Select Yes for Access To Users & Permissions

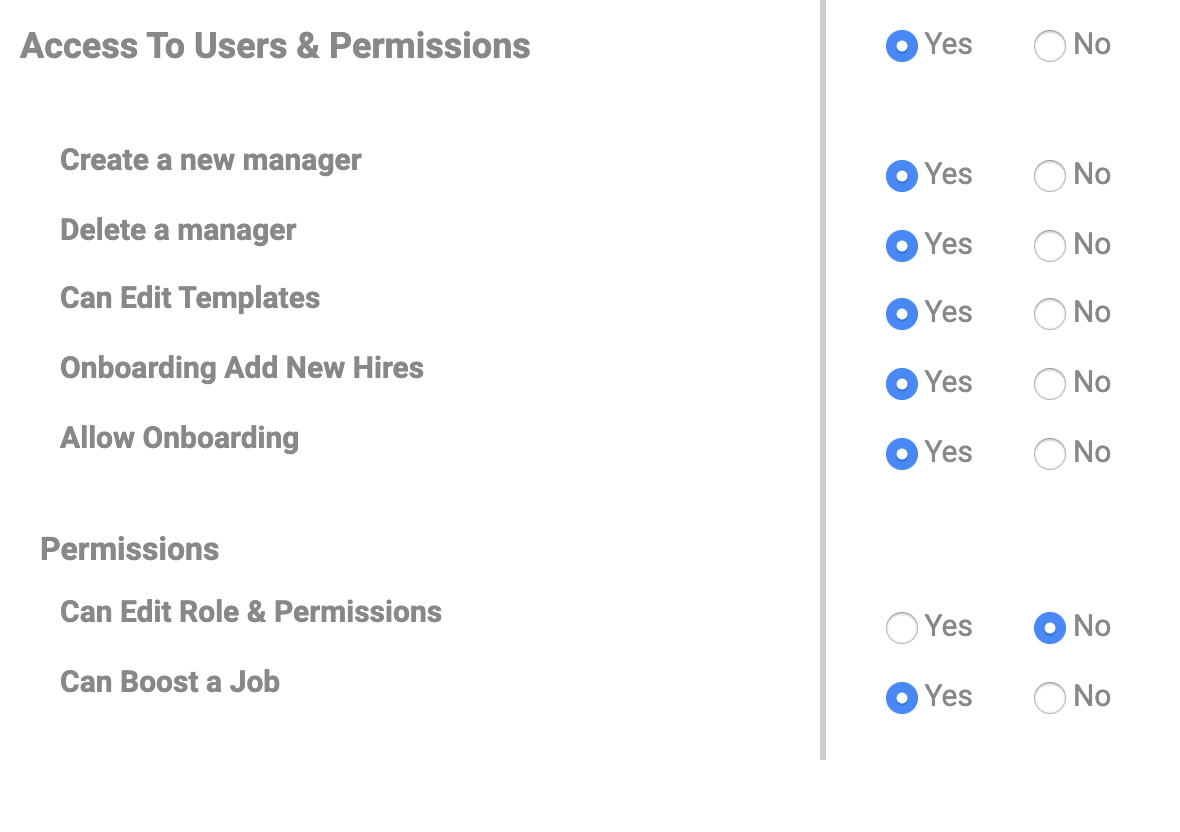(x=902, y=46)
